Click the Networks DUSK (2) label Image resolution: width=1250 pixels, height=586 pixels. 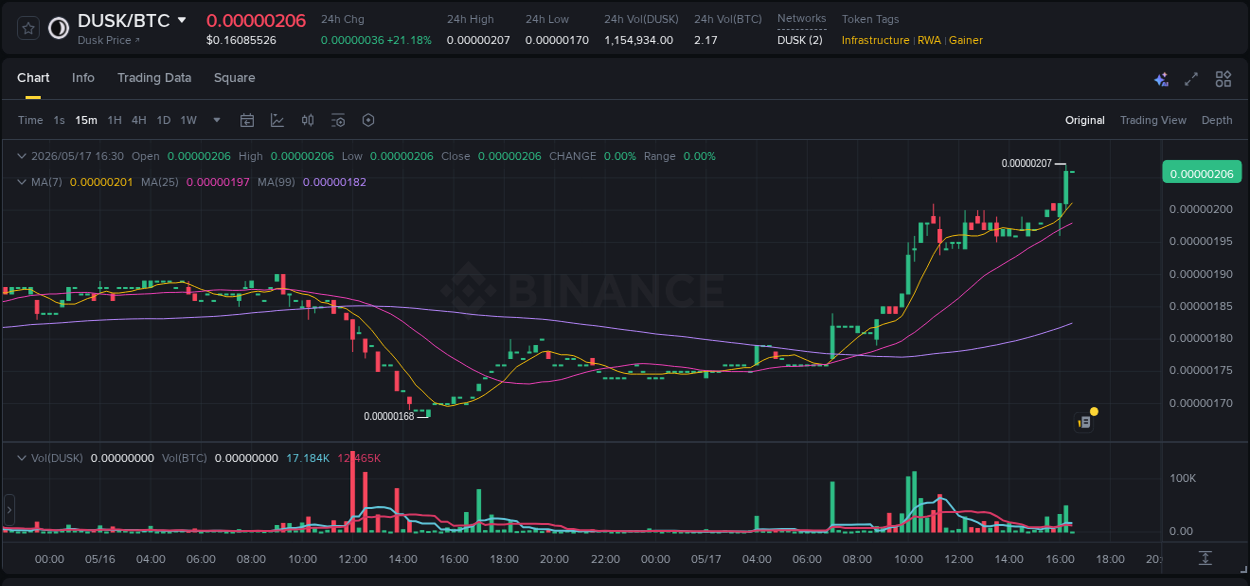tap(800, 40)
